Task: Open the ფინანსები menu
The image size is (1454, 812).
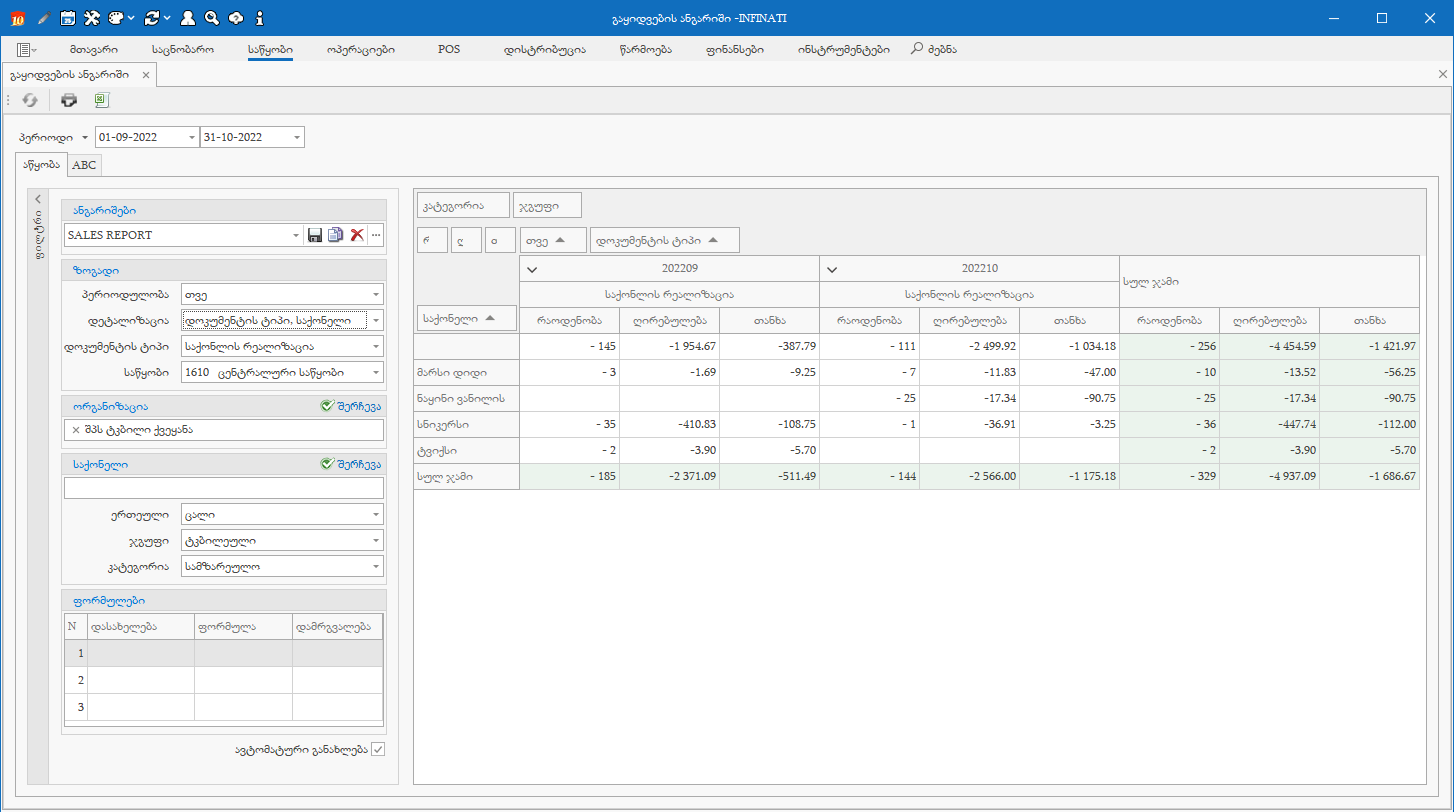Action: pyautogui.click(x=735, y=49)
